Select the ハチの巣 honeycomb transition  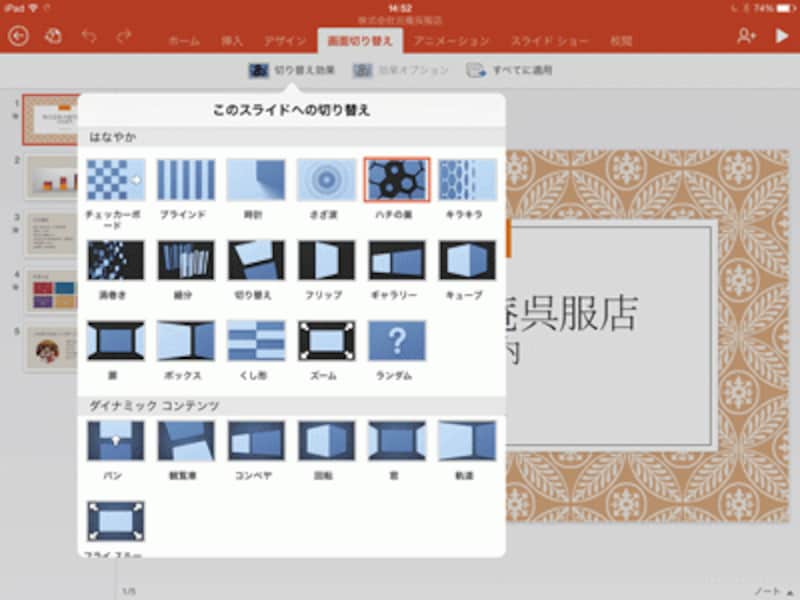[x=397, y=180]
